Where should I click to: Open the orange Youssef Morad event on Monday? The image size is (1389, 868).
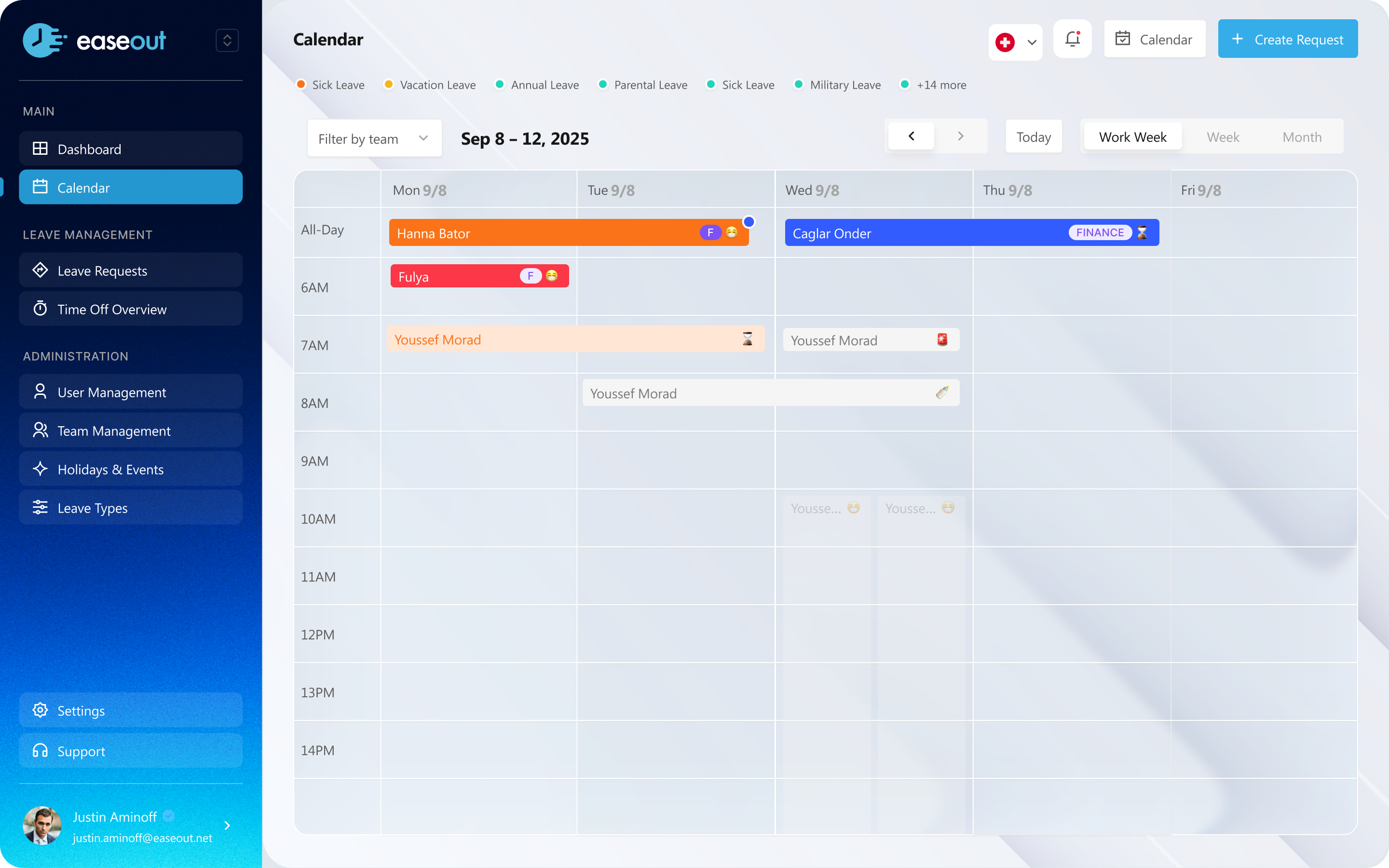[576, 339]
